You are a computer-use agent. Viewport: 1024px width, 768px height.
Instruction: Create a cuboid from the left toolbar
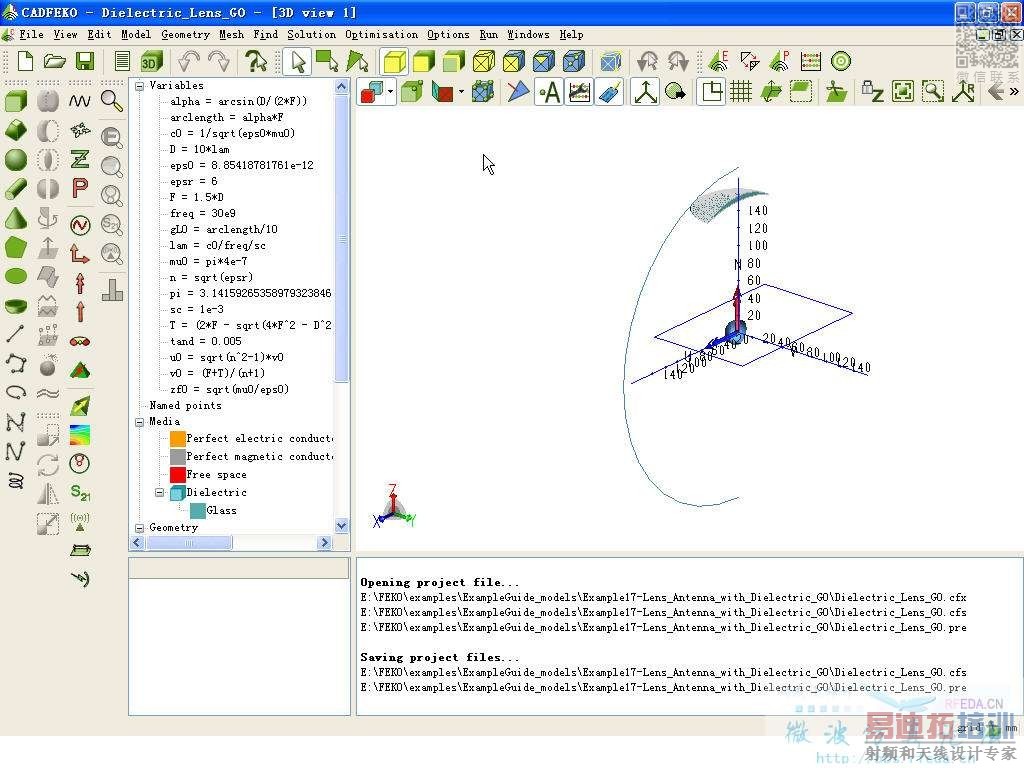(16, 101)
